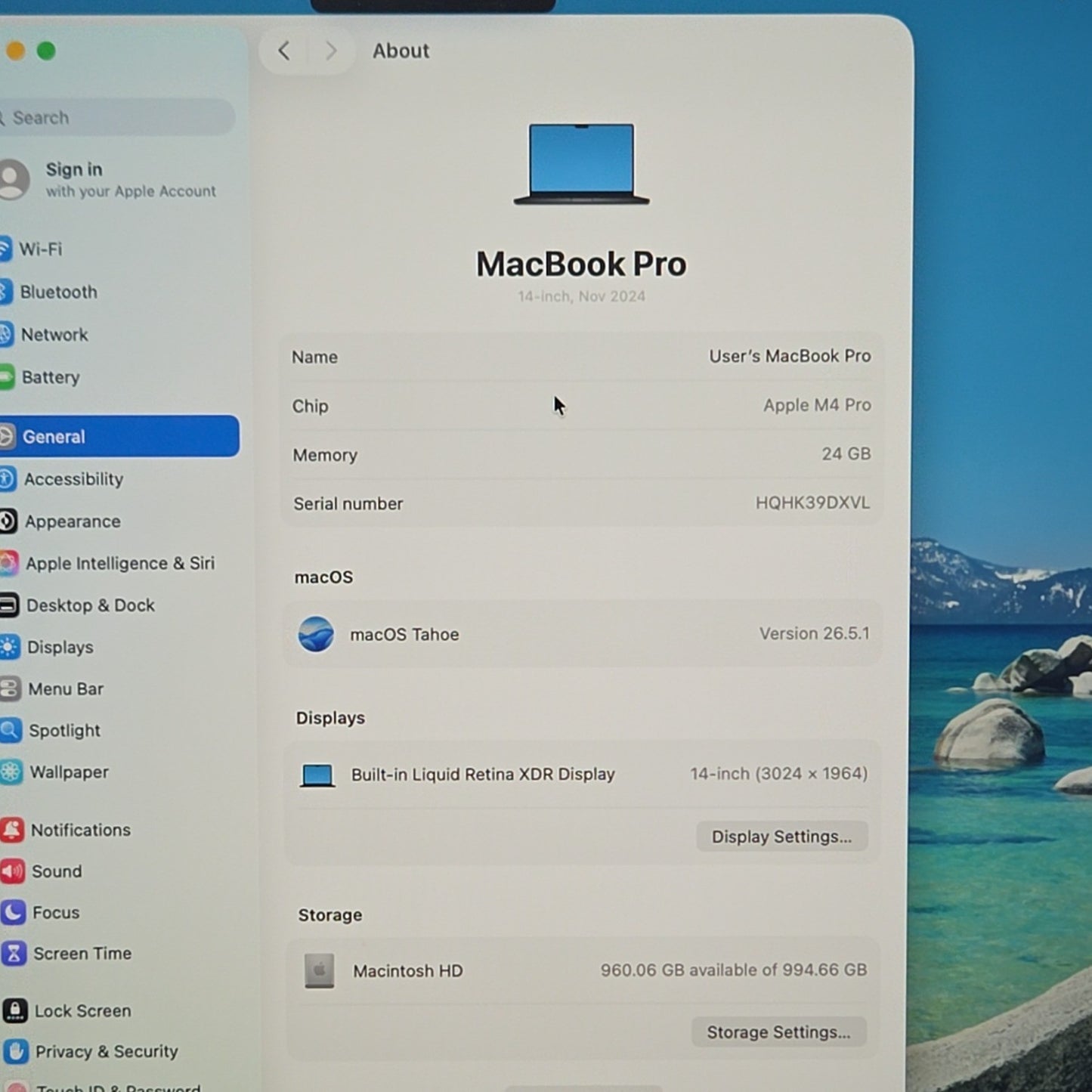
Task: Select the Menu Bar icon
Action: (10, 688)
